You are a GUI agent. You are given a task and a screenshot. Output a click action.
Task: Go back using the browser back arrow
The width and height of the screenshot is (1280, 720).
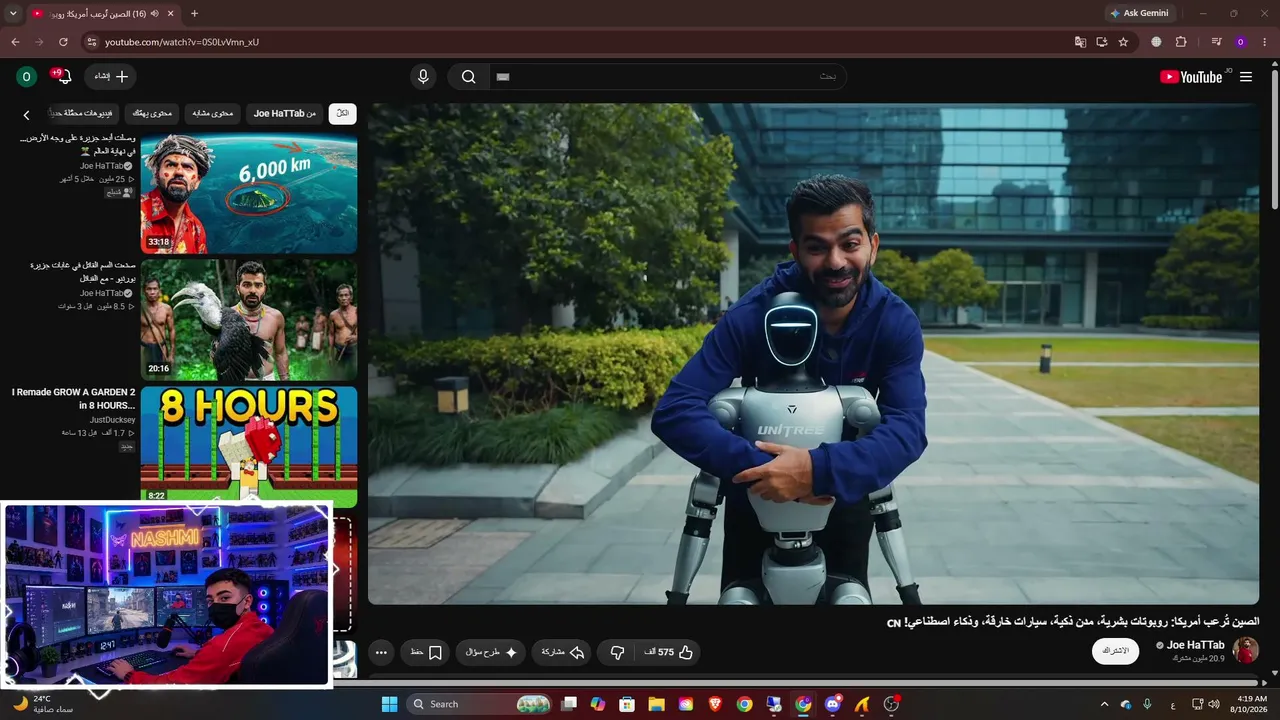click(15, 42)
